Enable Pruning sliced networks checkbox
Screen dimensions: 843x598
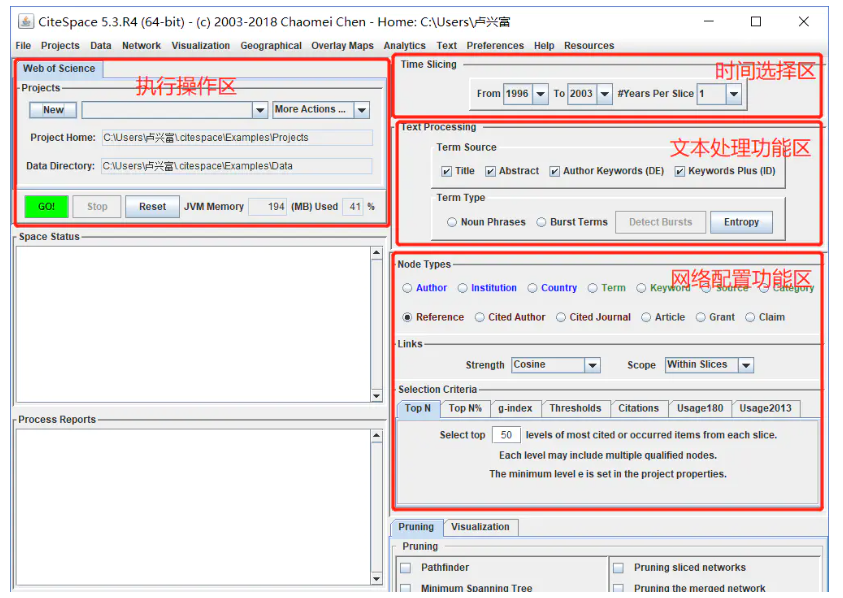click(619, 568)
